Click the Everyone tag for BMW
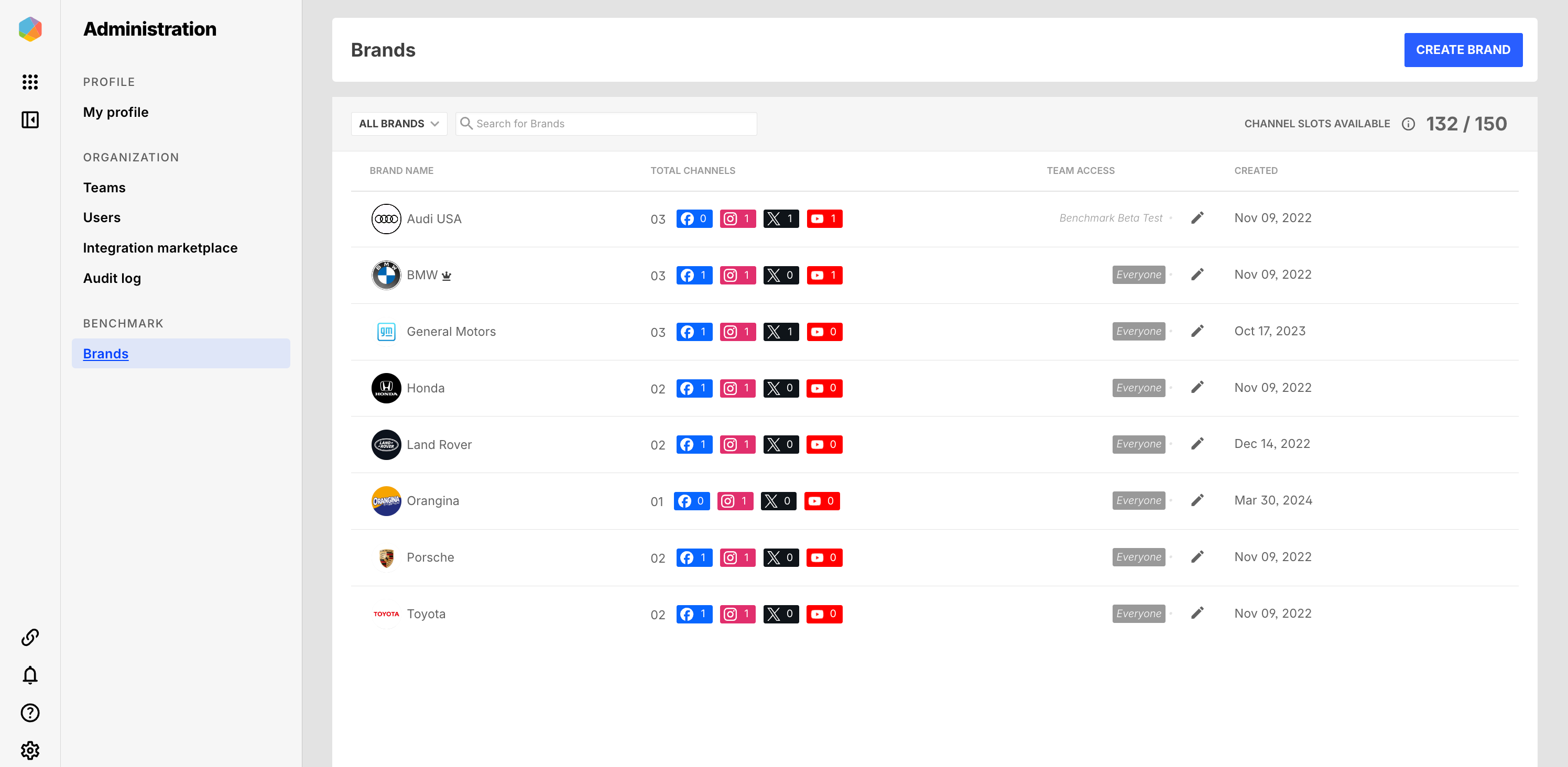The image size is (1568, 767). click(1138, 275)
